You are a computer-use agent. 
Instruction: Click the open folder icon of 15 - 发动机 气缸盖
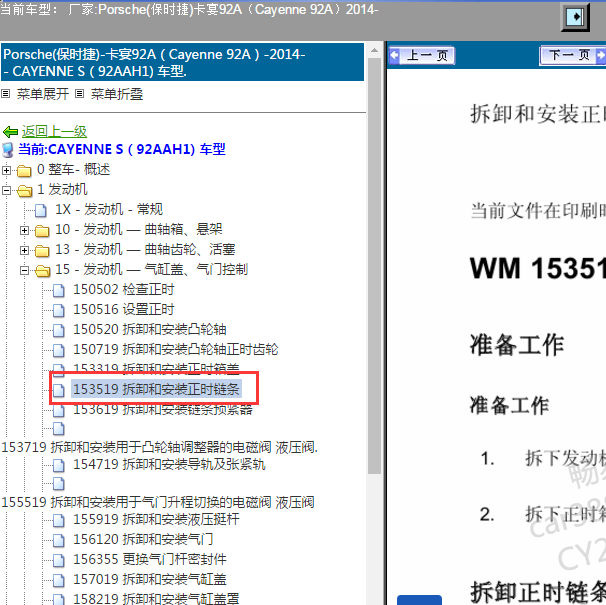(43, 271)
